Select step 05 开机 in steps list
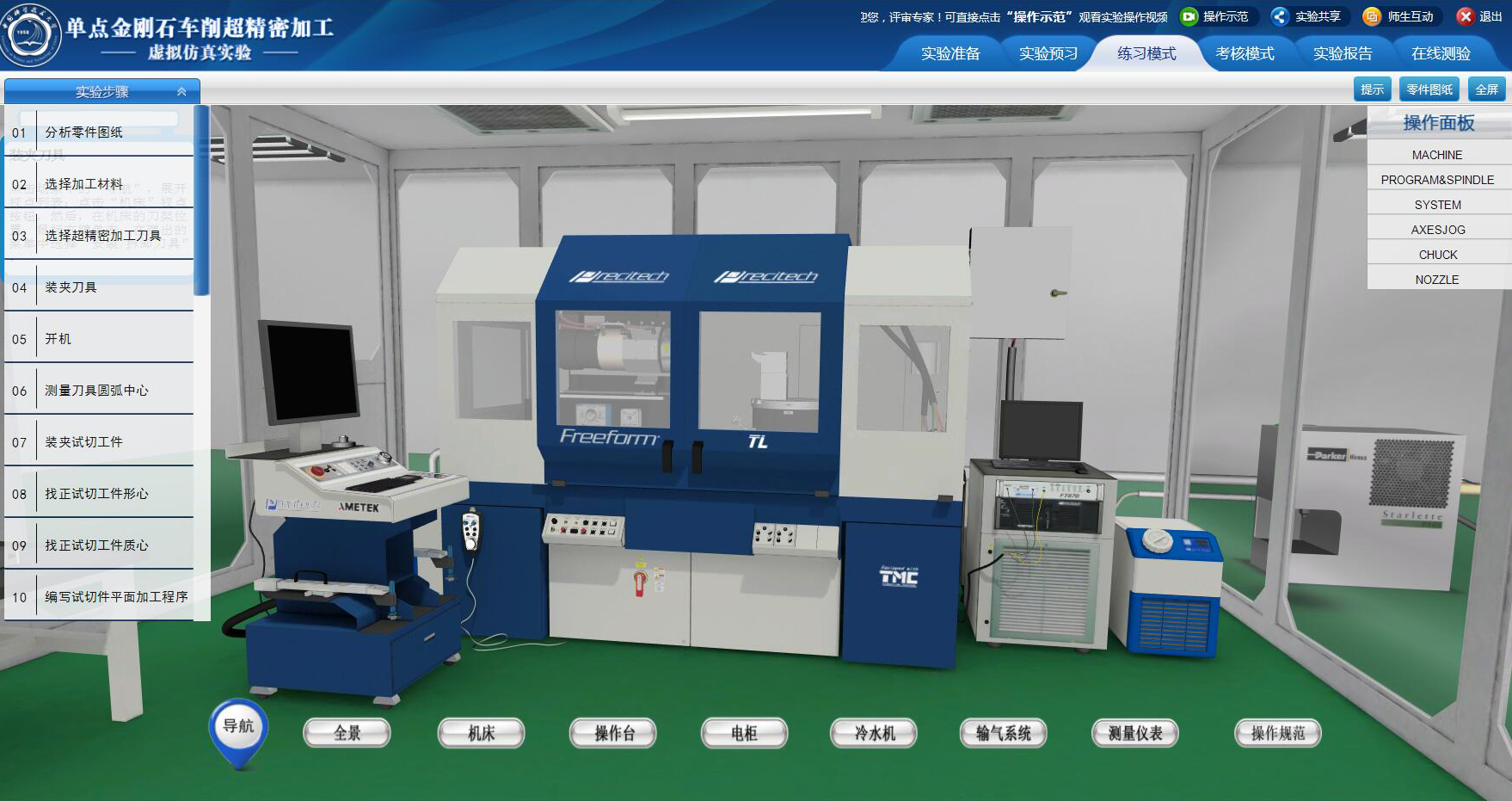The width and height of the screenshot is (1512, 801). pos(99,339)
